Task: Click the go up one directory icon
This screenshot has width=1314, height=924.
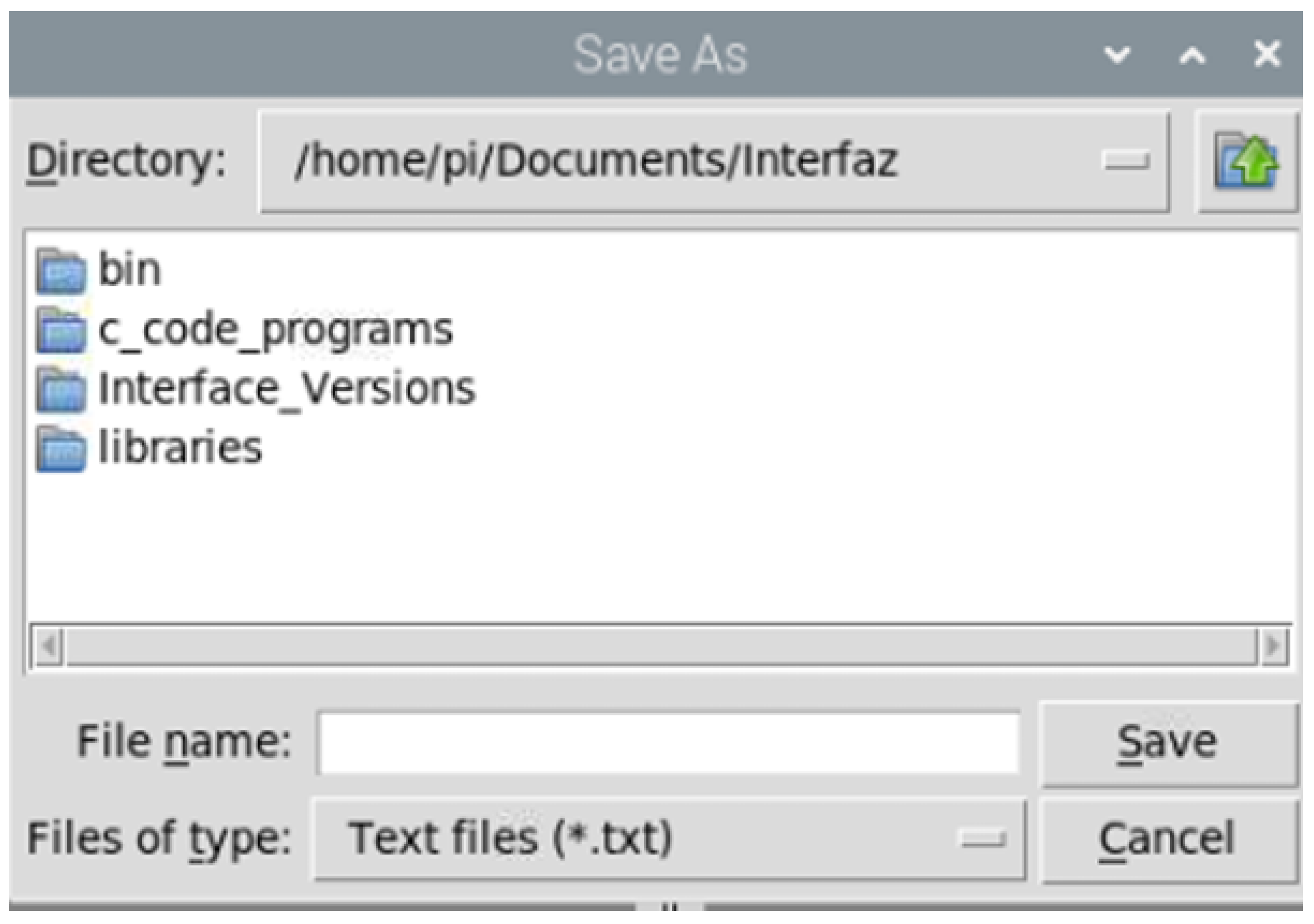Action: click(x=1247, y=162)
